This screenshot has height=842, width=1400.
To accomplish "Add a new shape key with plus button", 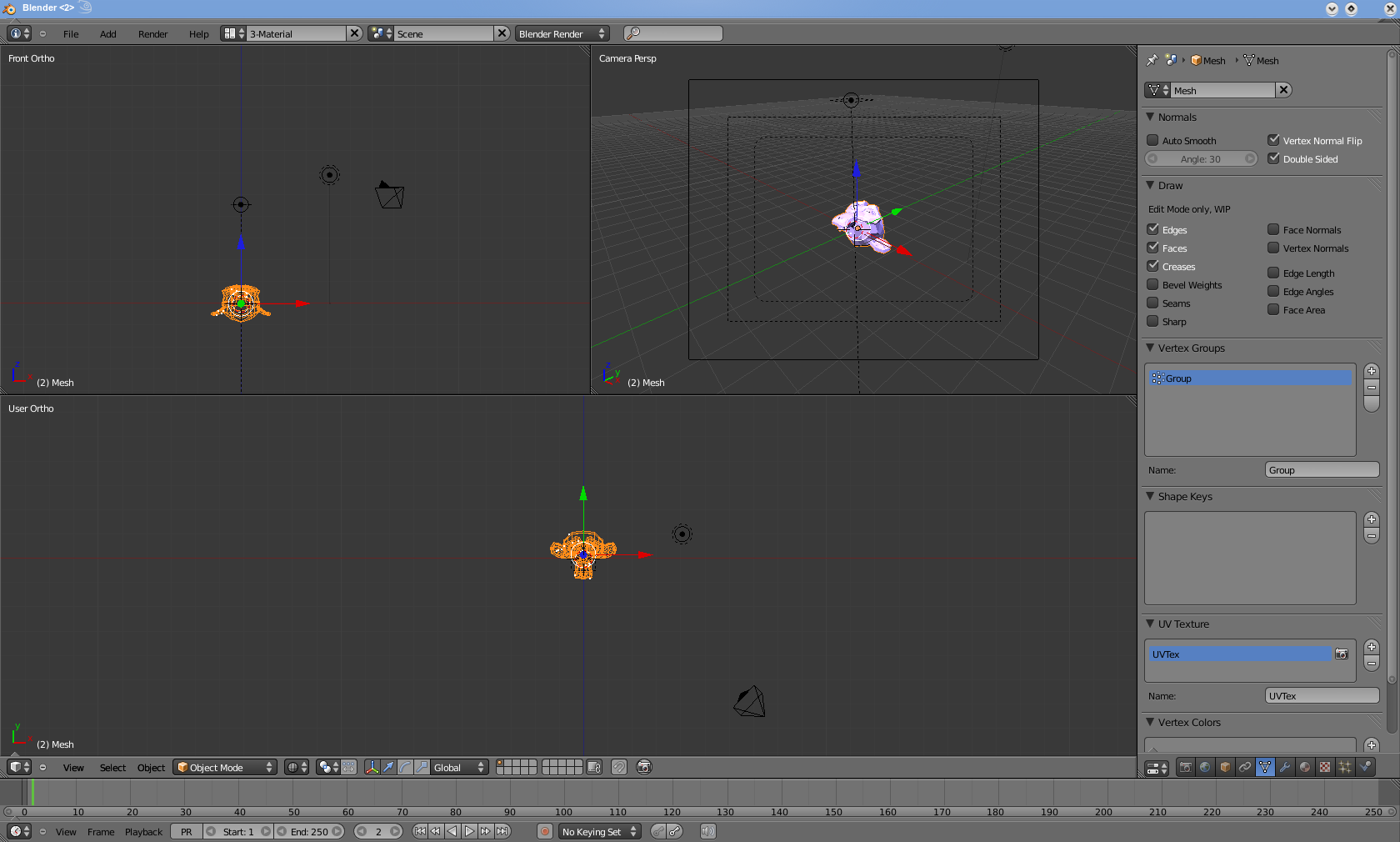I will click(x=1372, y=519).
